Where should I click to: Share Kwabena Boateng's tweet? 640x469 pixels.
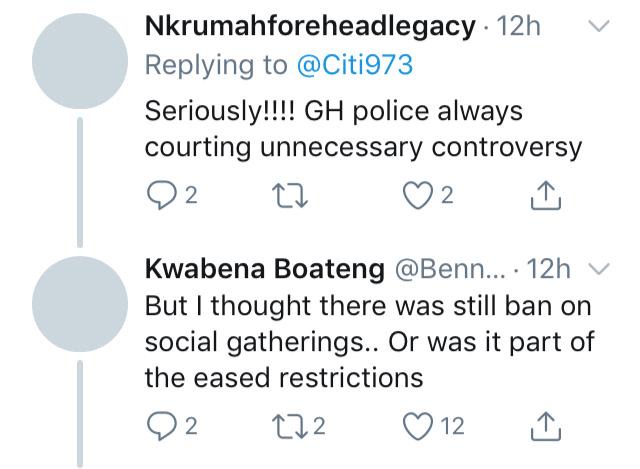point(548,427)
